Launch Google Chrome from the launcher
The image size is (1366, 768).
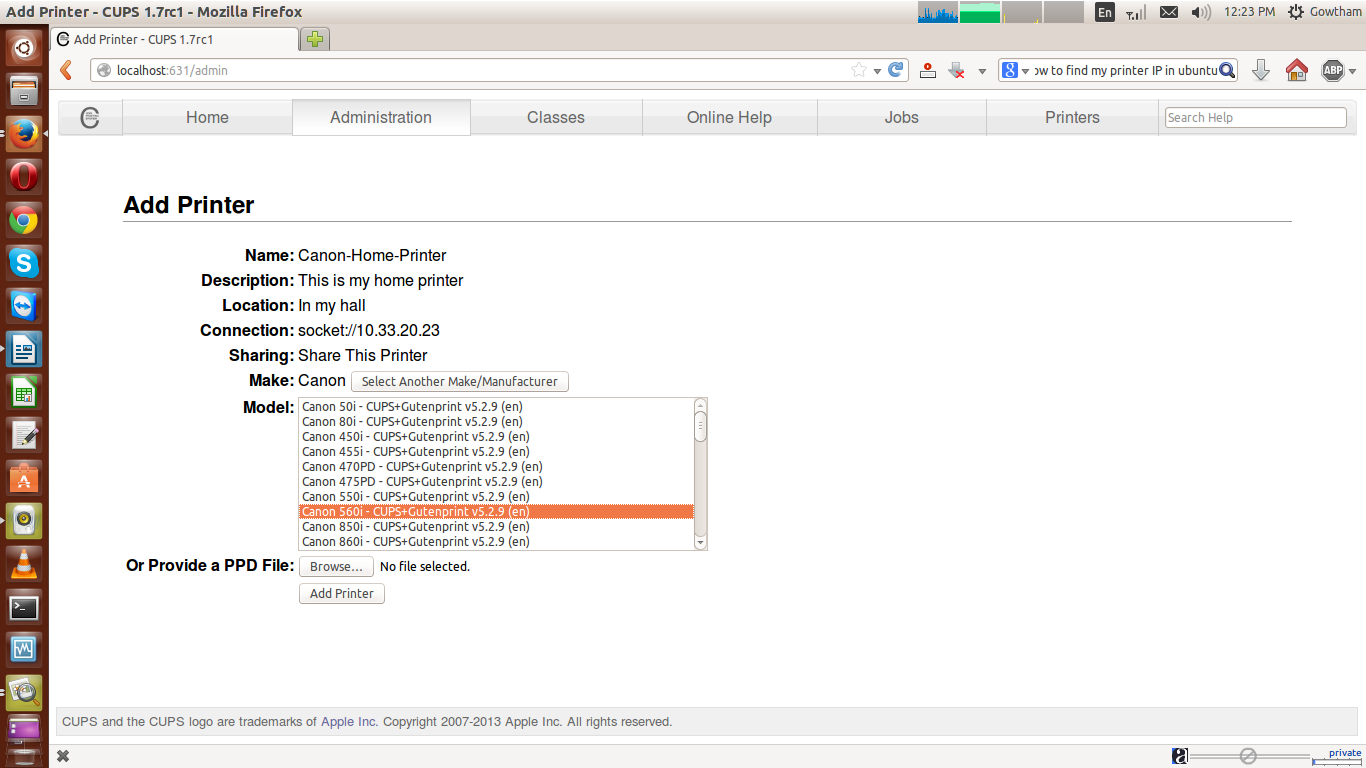[x=24, y=220]
